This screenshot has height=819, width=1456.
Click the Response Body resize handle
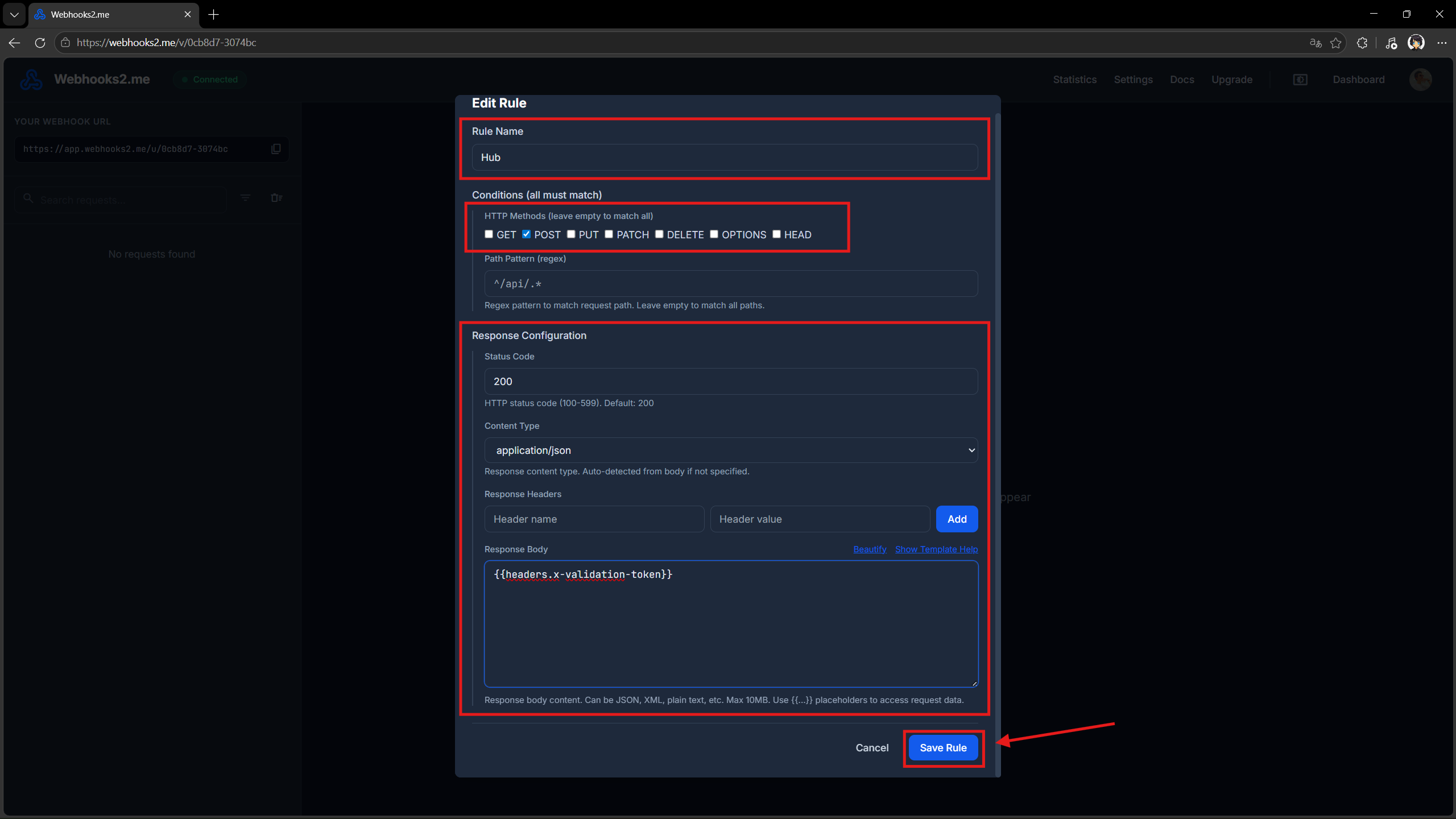974,683
